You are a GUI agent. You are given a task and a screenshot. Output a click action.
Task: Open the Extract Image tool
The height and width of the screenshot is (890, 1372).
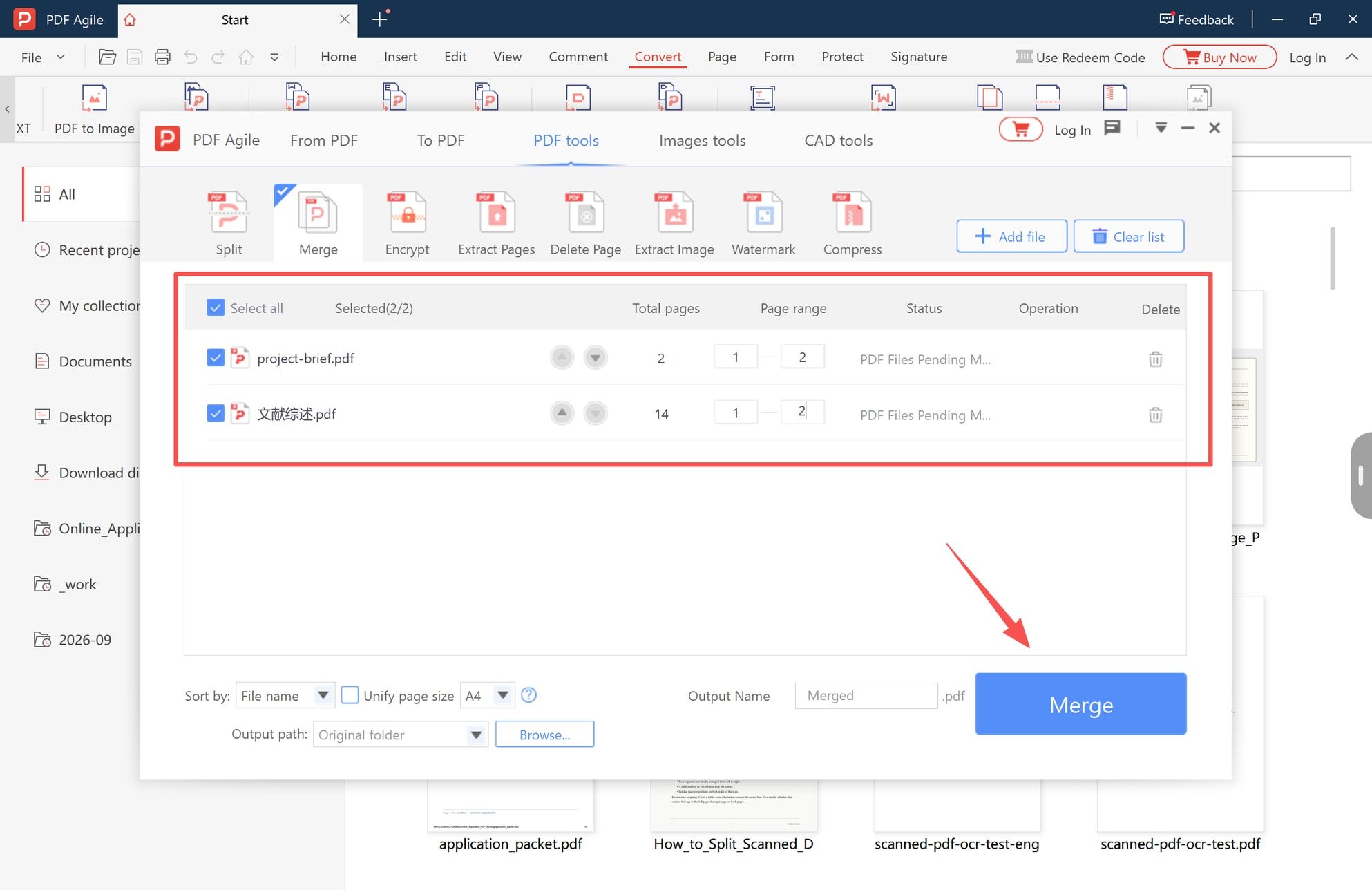pyautogui.click(x=674, y=223)
